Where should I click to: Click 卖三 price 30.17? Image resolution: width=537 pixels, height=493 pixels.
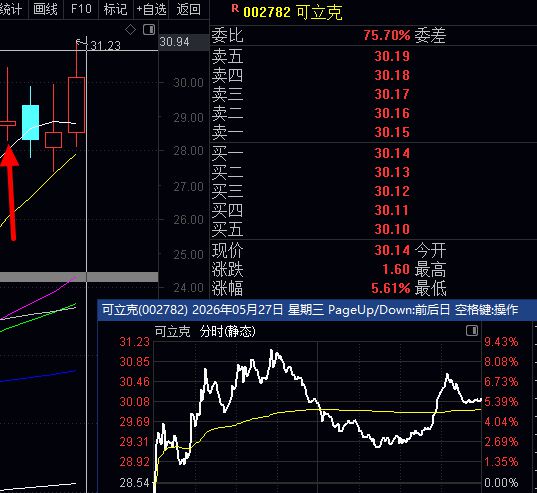392,94
